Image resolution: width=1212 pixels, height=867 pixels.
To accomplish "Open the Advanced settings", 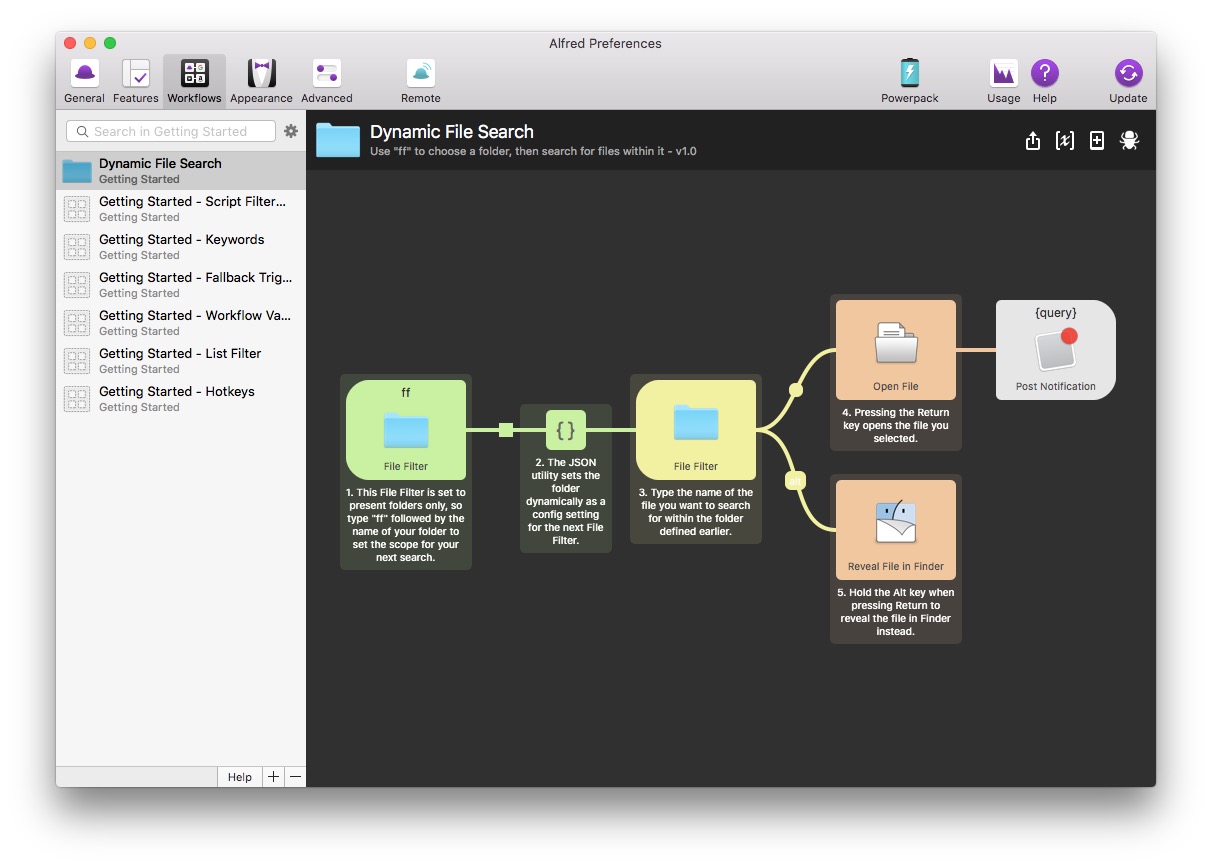I will [x=326, y=80].
